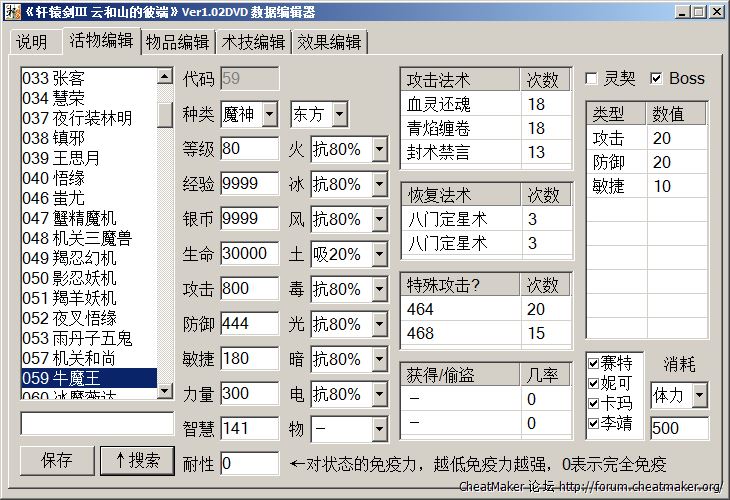This screenshot has height=500, width=730.
Task: Switch to the 效果编辑 tab
Action: tap(330, 42)
